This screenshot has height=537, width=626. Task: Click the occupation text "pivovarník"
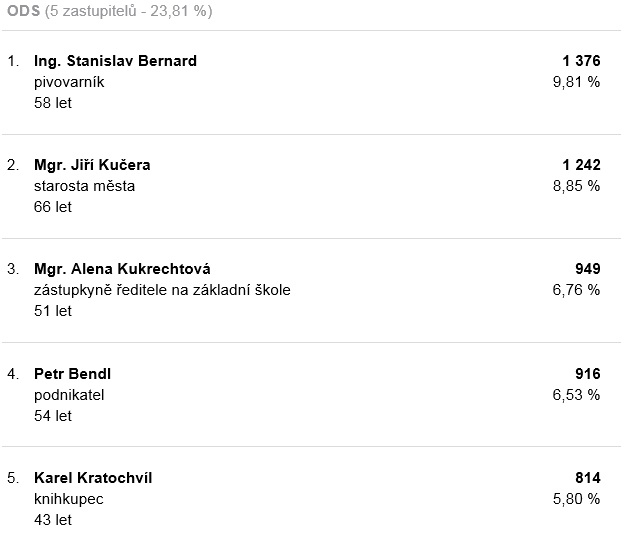[x=69, y=82]
